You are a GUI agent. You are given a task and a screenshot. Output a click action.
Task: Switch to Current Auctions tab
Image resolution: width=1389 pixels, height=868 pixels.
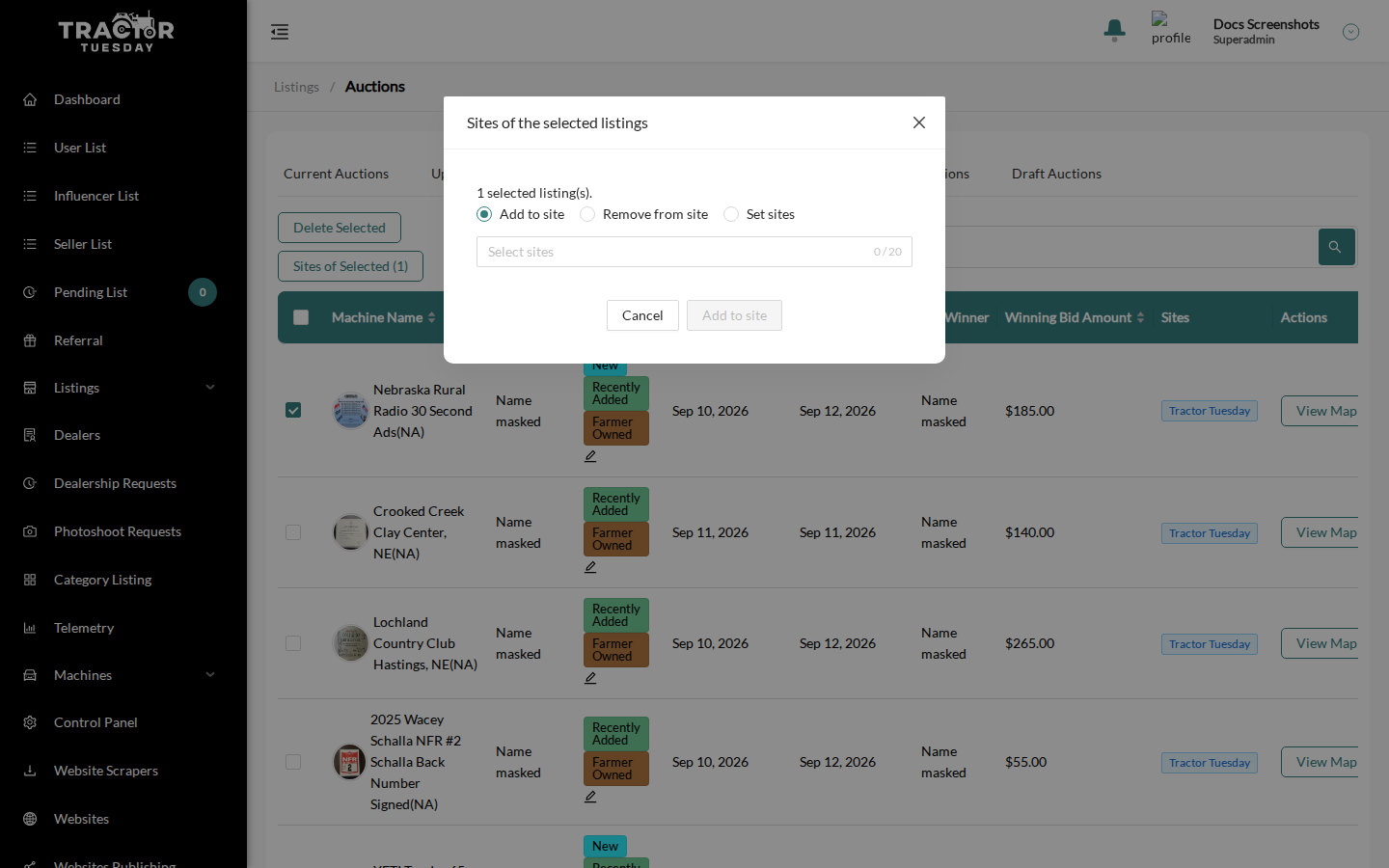(x=336, y=174)
